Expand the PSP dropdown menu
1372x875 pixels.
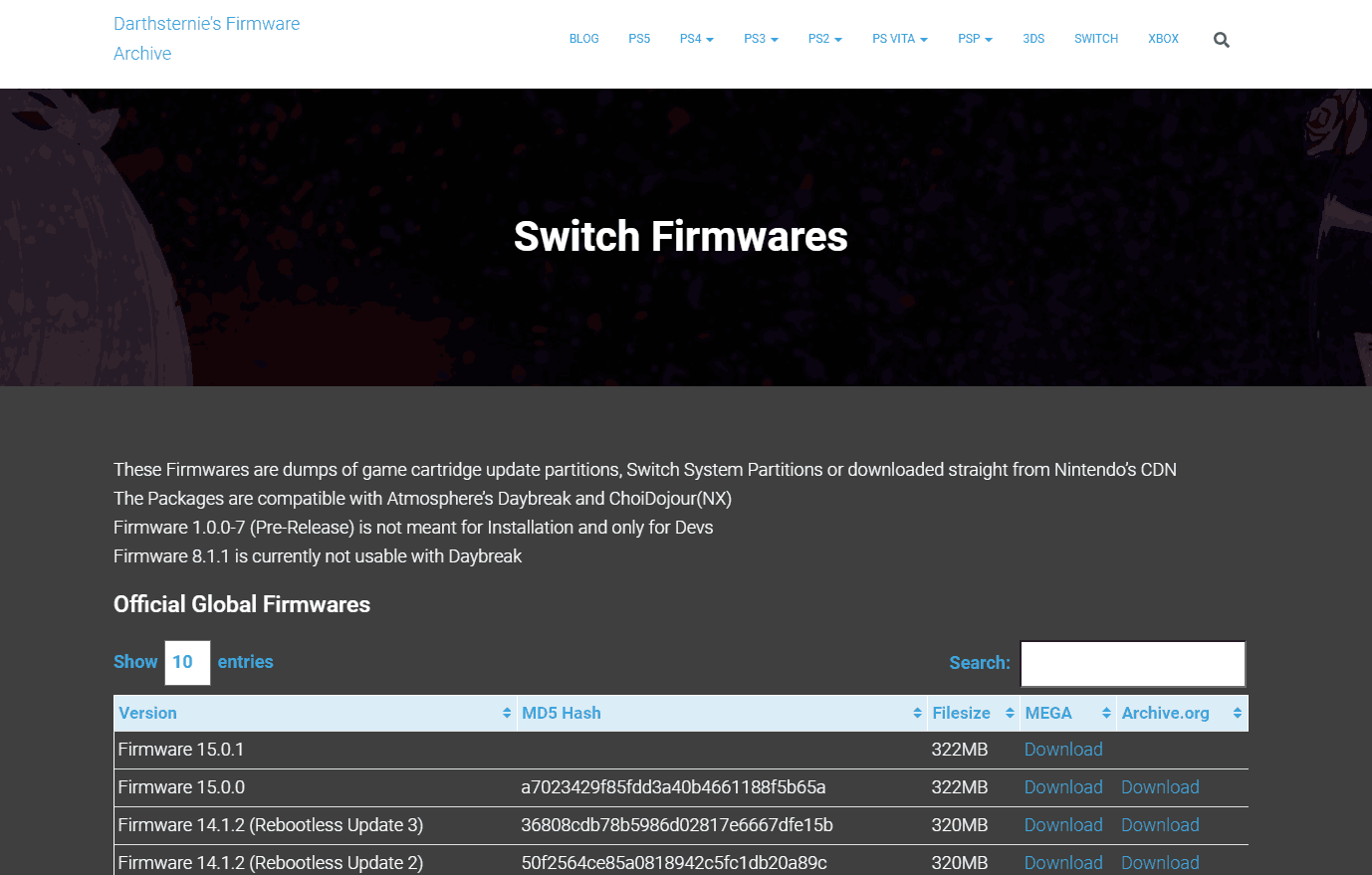(x=975, y=39)
